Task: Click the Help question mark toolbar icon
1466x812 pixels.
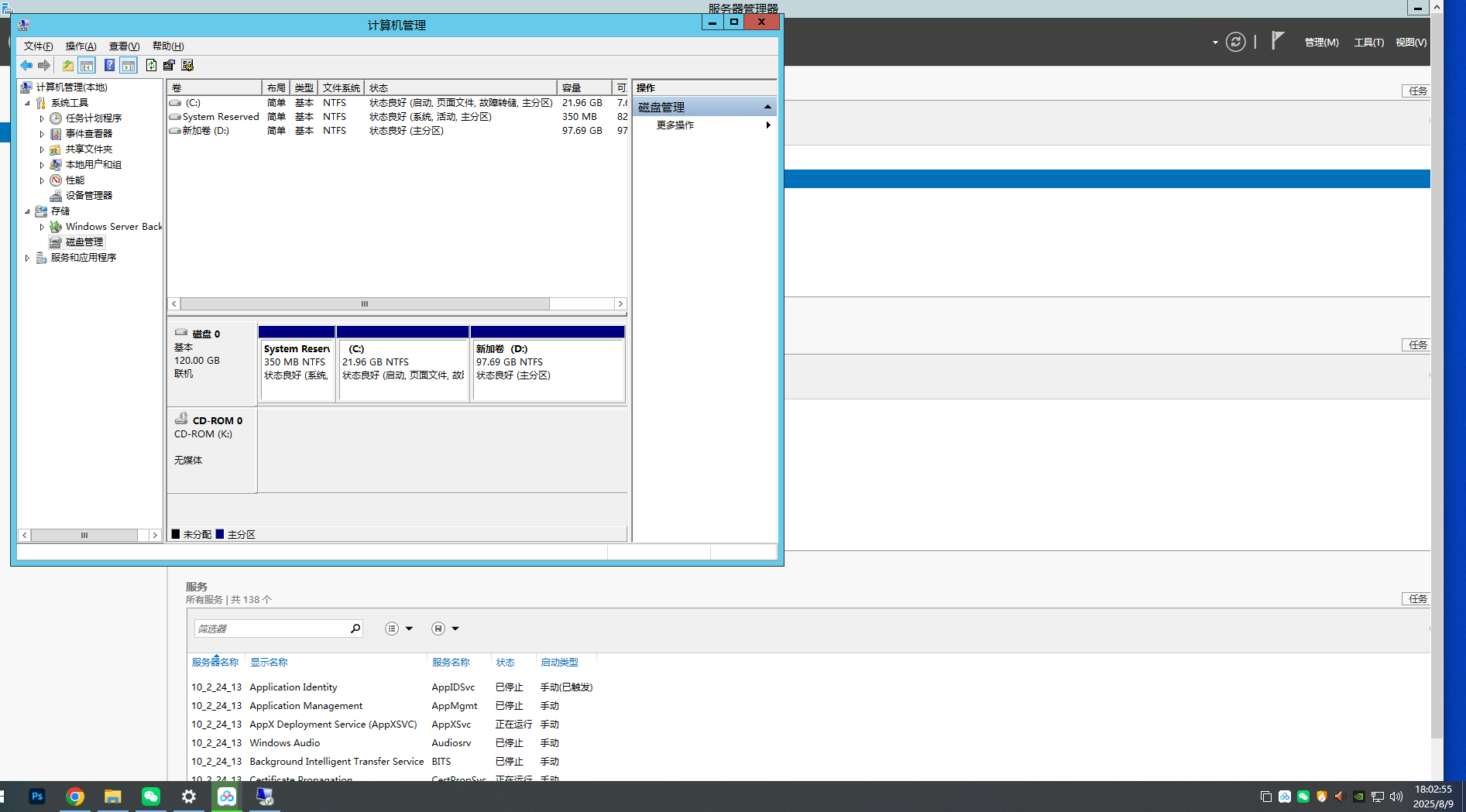Action: [109, 66]
